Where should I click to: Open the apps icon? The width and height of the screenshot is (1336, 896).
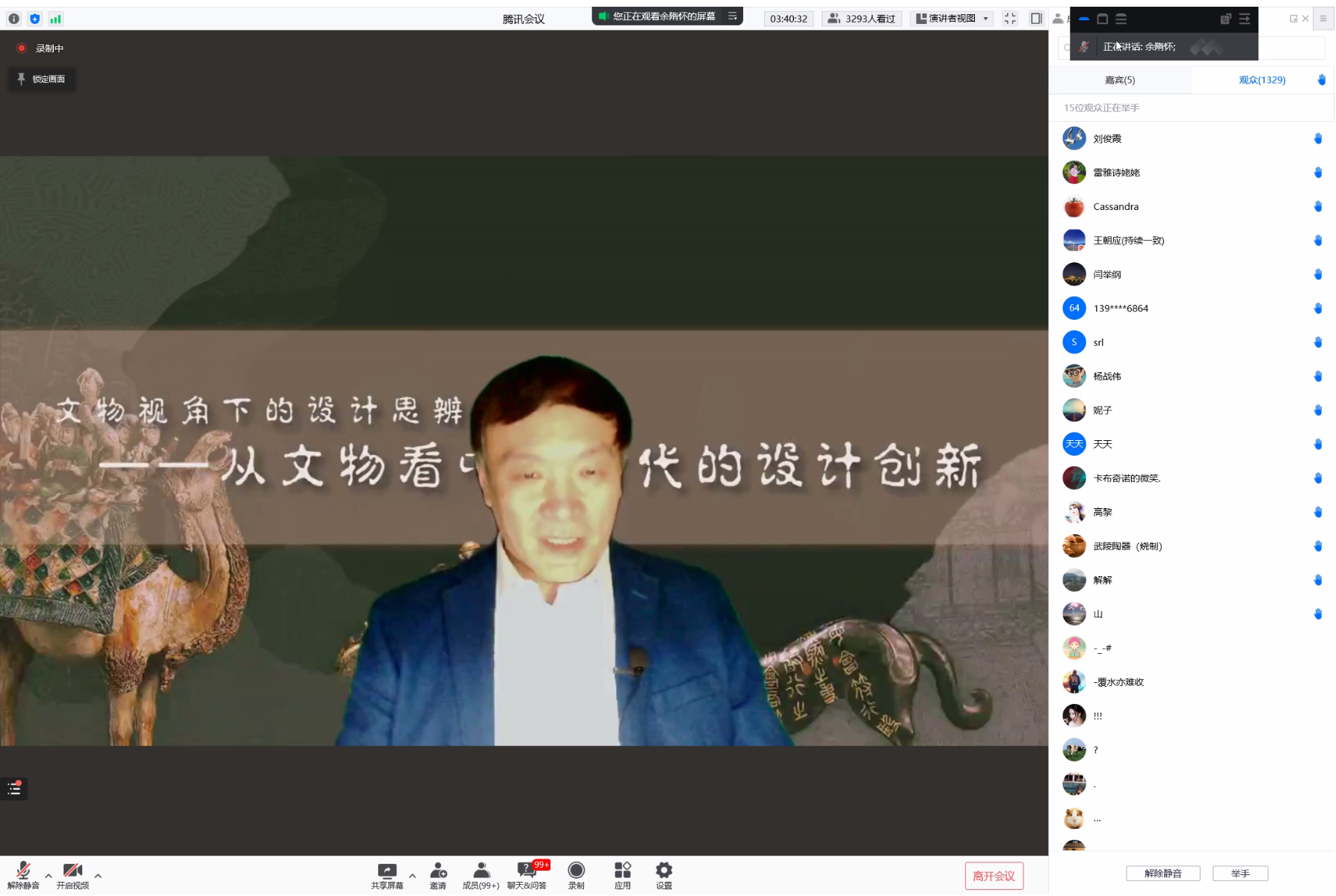pos(622,874)
